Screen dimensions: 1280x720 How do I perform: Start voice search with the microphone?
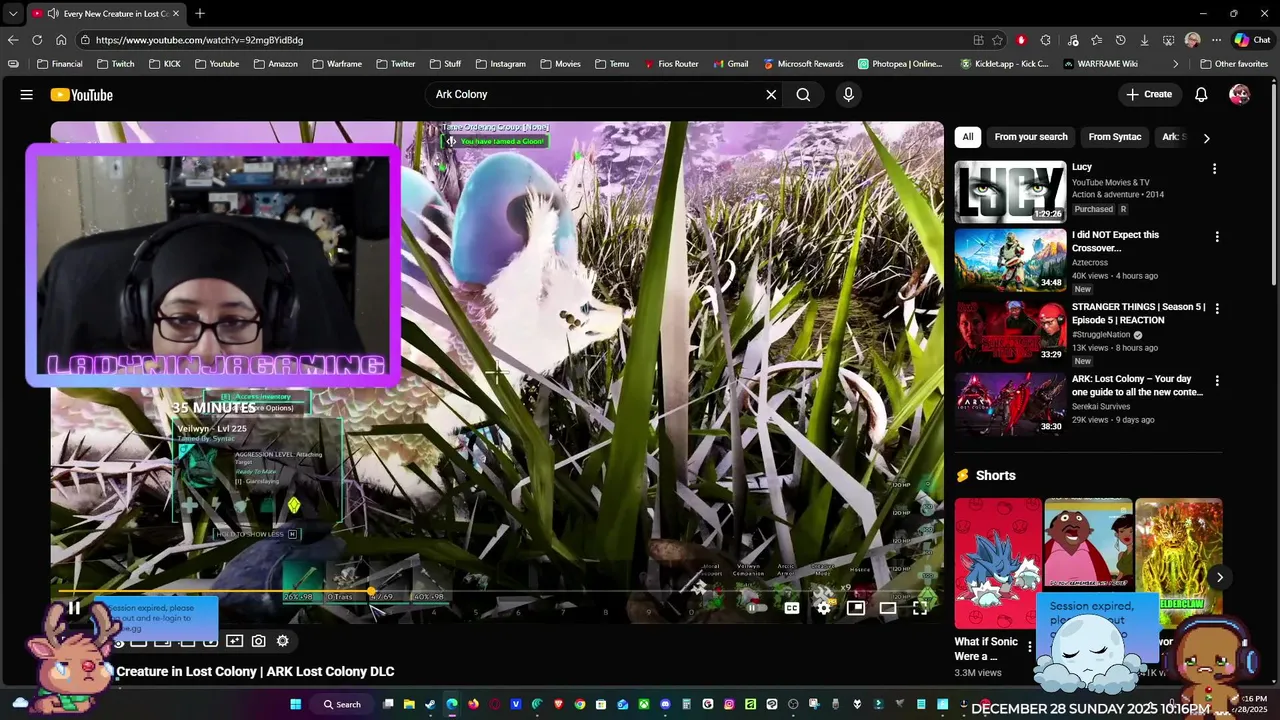[848, 95]
